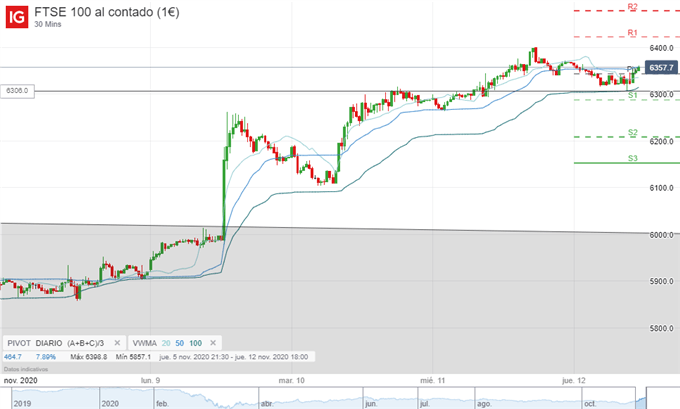Click the FTSE 100 al contado title

pyautogui.click(x=107, y=12)
